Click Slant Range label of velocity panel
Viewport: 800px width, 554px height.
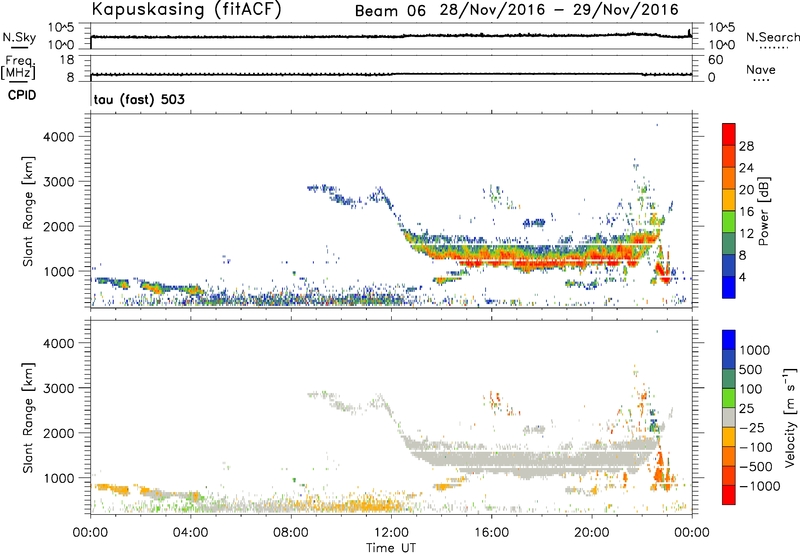[x=28, y=417]
